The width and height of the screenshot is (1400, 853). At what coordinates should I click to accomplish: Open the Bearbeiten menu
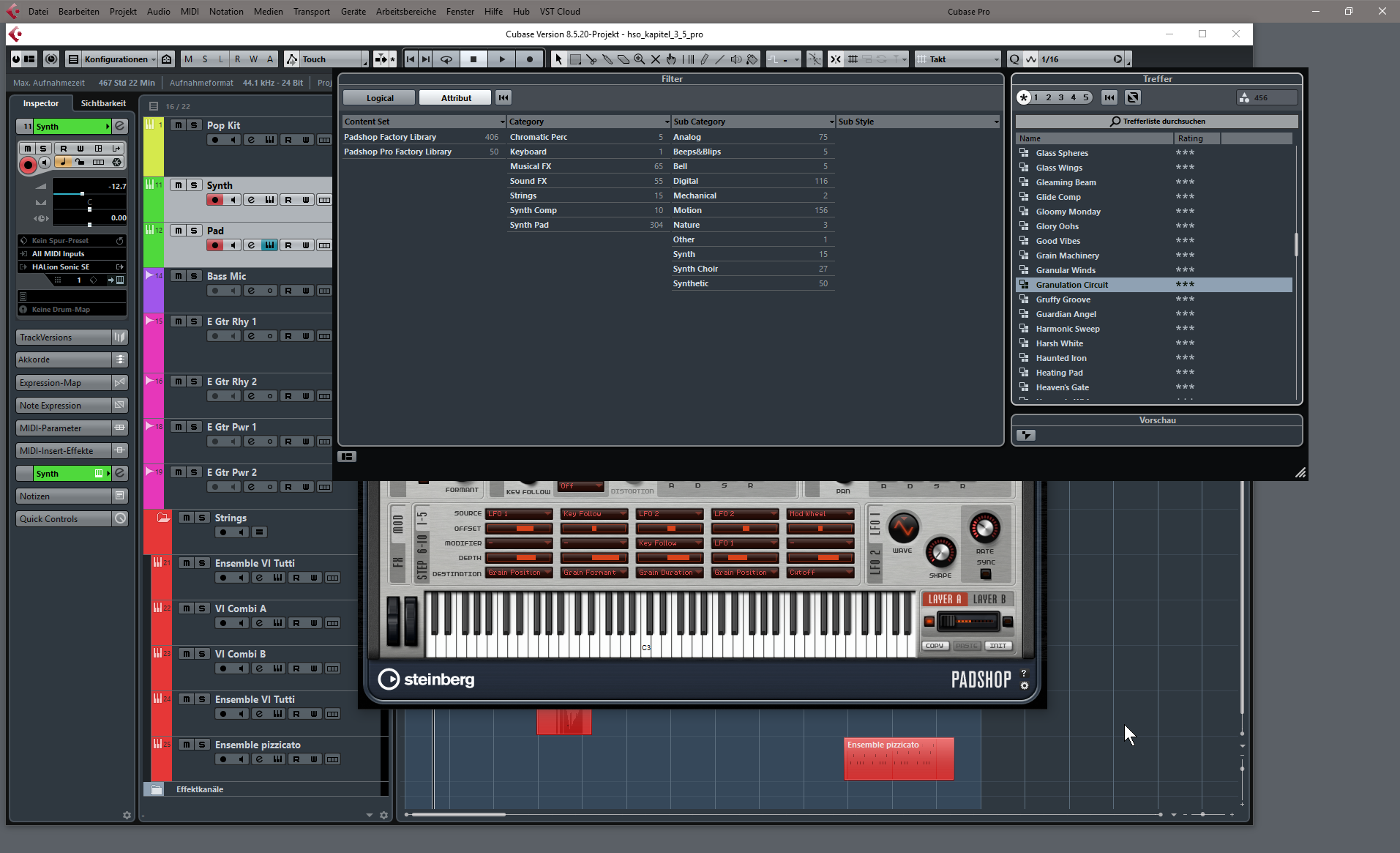coord(78,11)
